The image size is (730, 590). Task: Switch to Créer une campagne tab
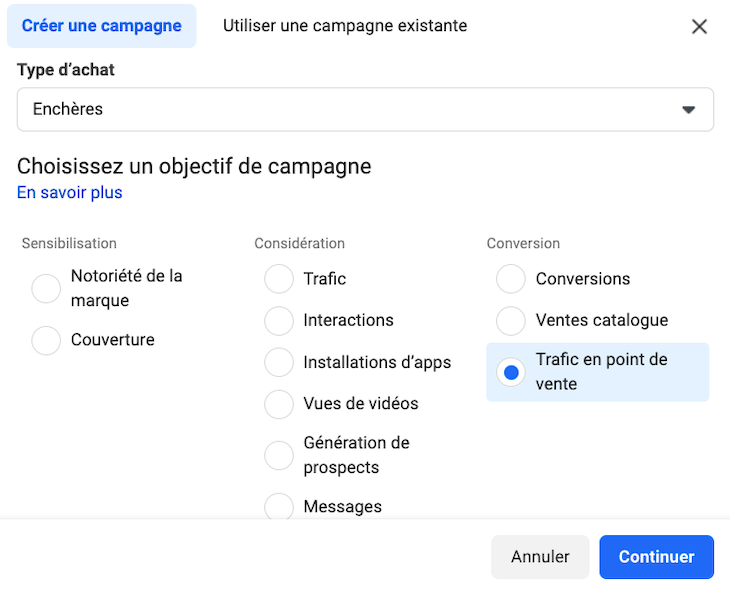pyautogui.click(x=102, y=26)
